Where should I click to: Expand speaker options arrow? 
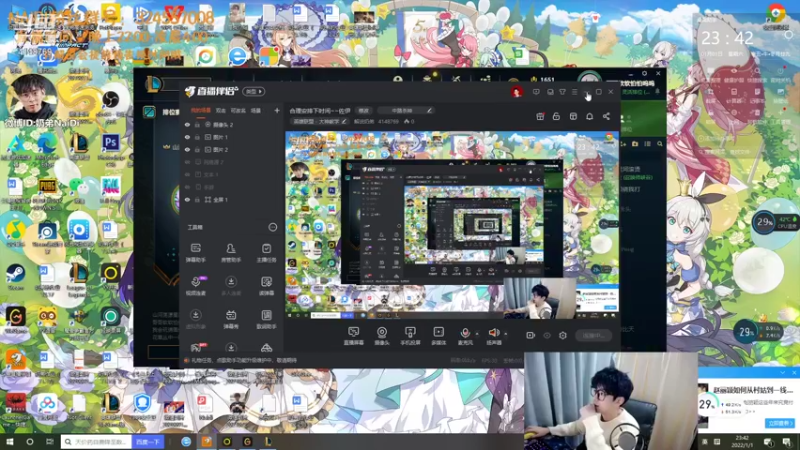click(506, 334)
